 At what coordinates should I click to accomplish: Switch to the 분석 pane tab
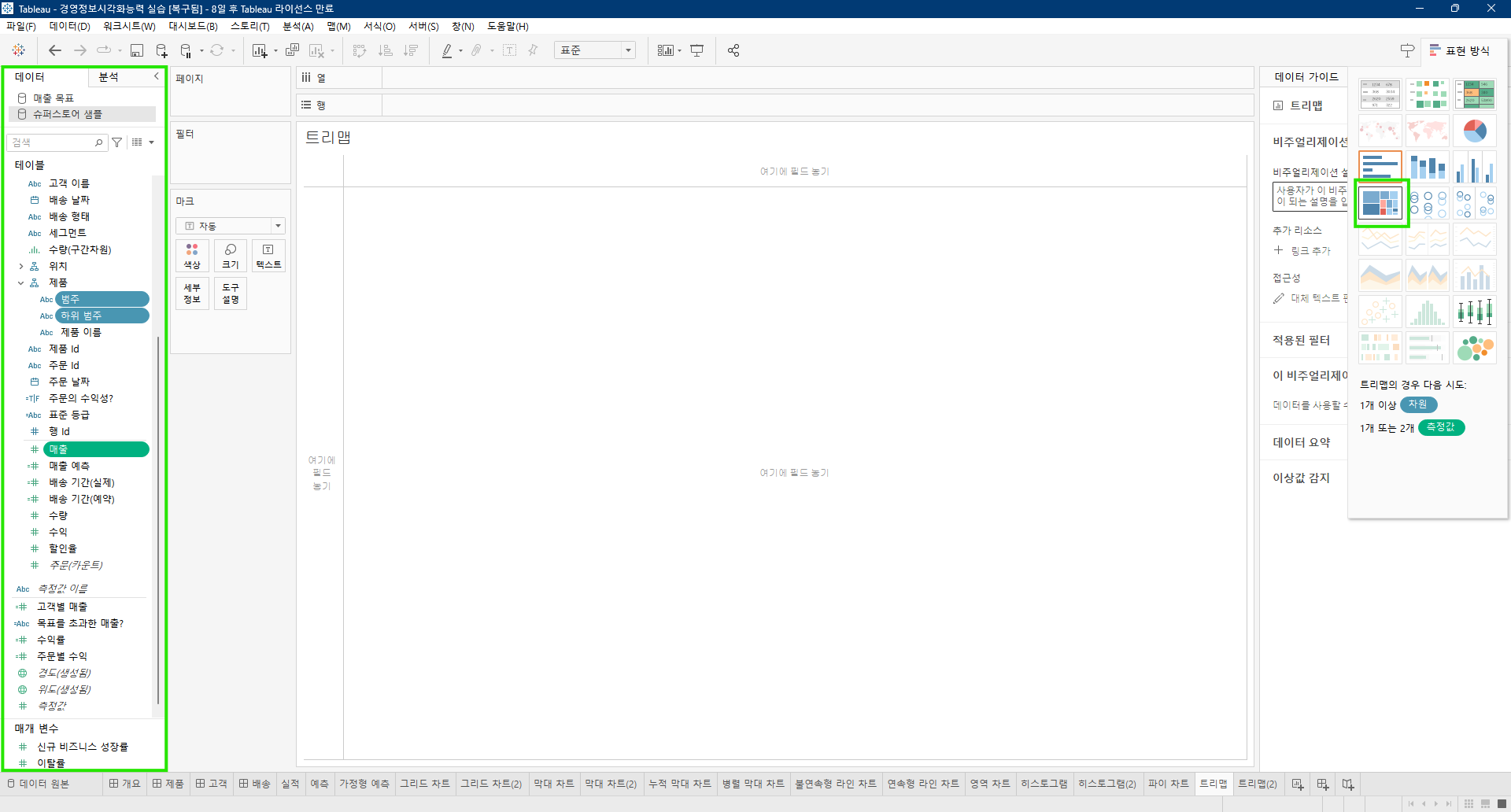coord(109,76)
